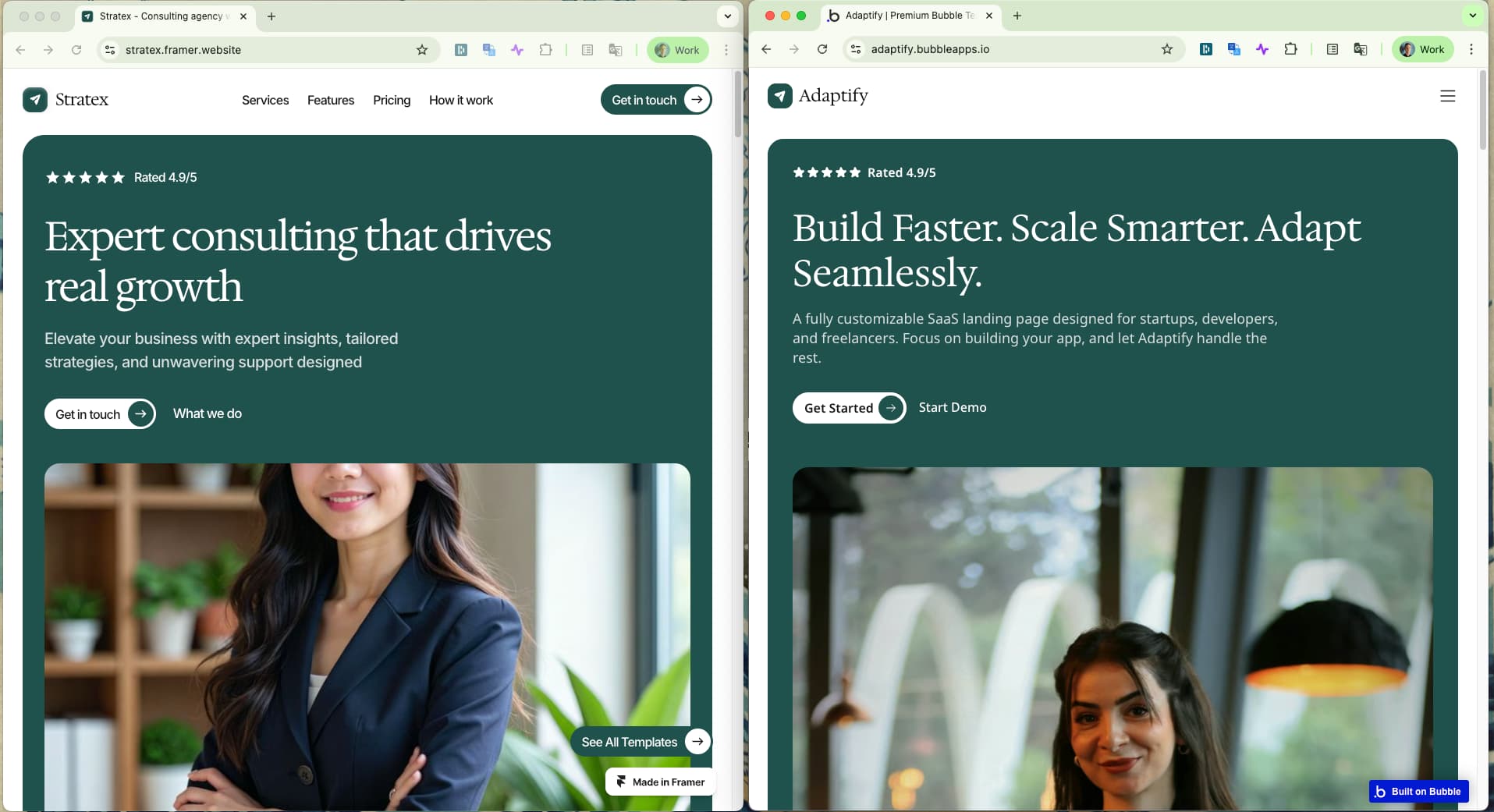View site information for stratex.framer.website
Screen dimensions: 1494x812
tap(110, 50)
